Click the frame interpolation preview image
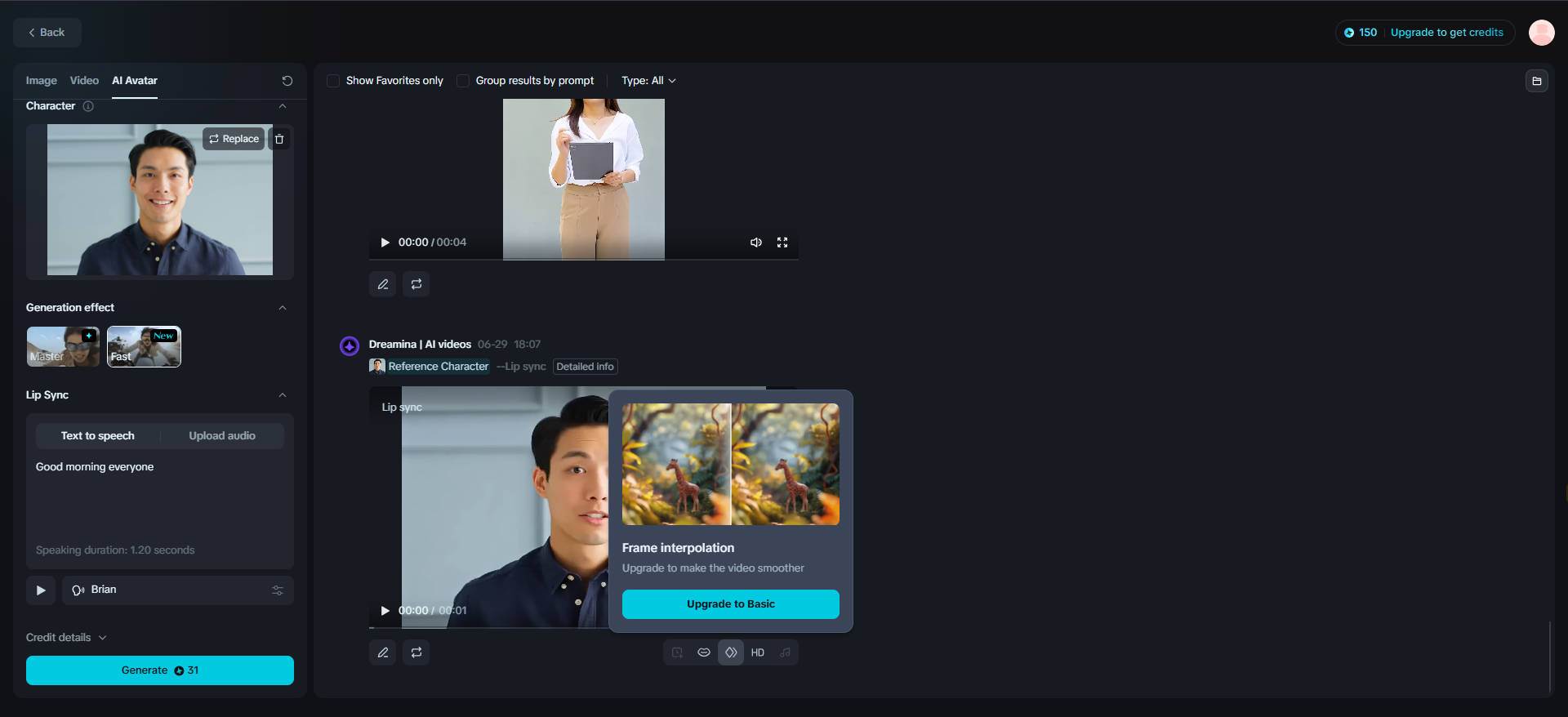 731,464
